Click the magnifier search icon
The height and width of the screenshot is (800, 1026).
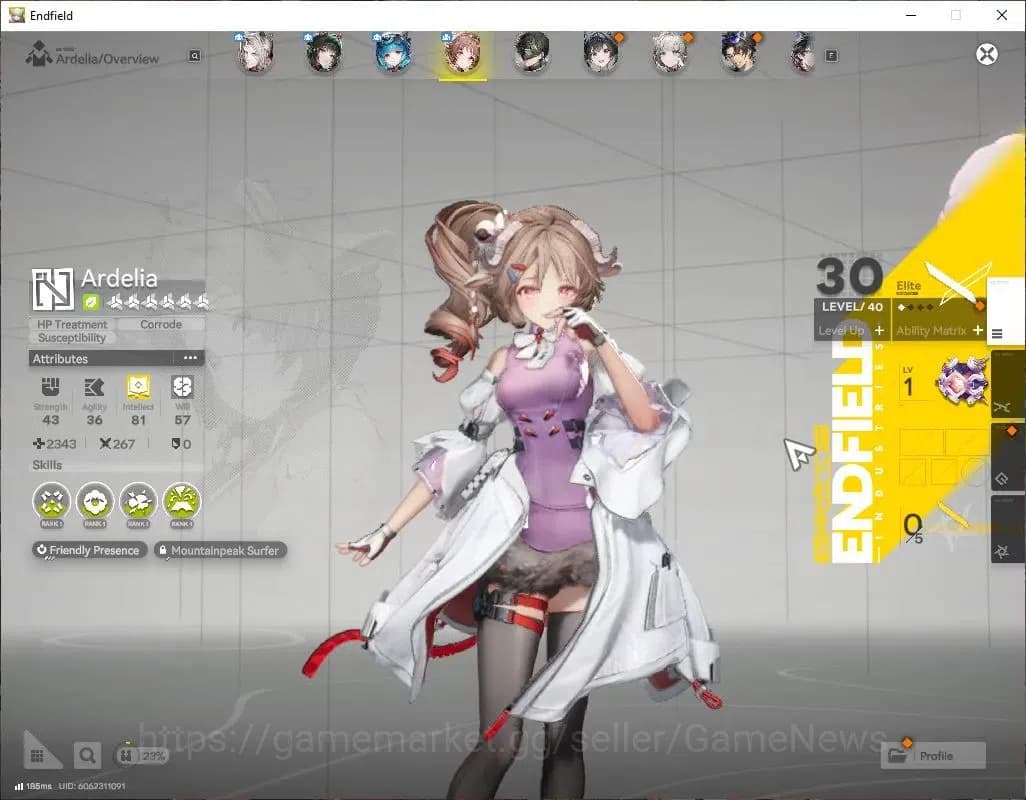pyautogui.click(x=87, y=756)
